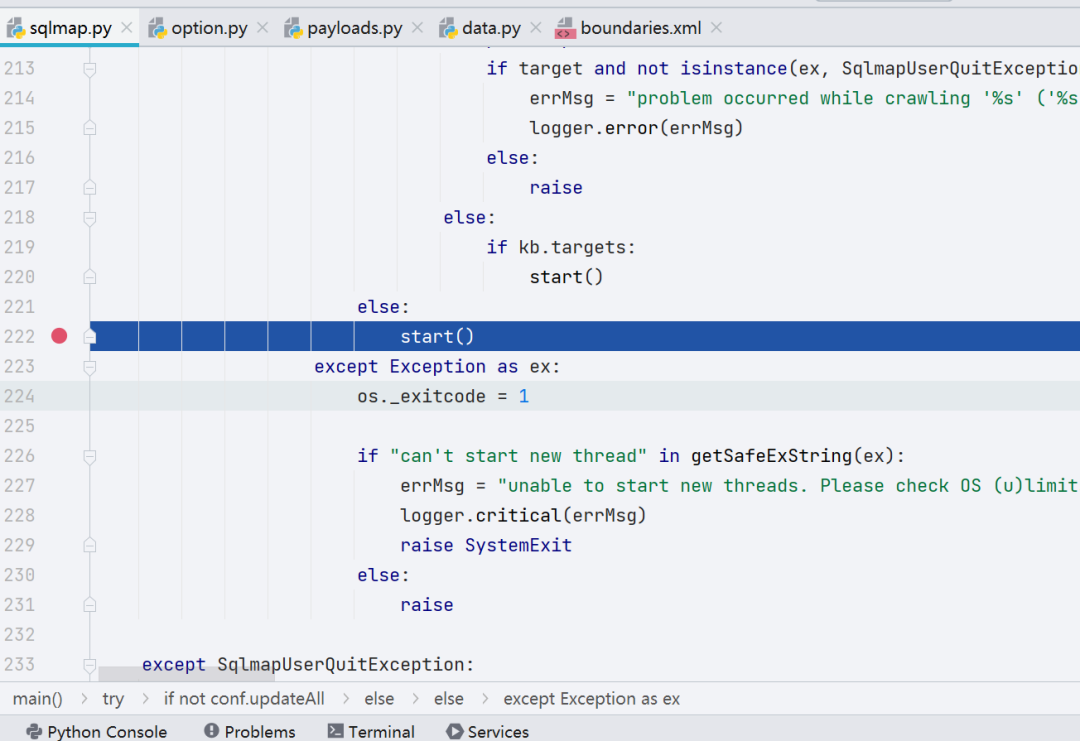Select main() in the breadcrumb bar
Screen dimensions: 1080x741
(x=38, y=699)
